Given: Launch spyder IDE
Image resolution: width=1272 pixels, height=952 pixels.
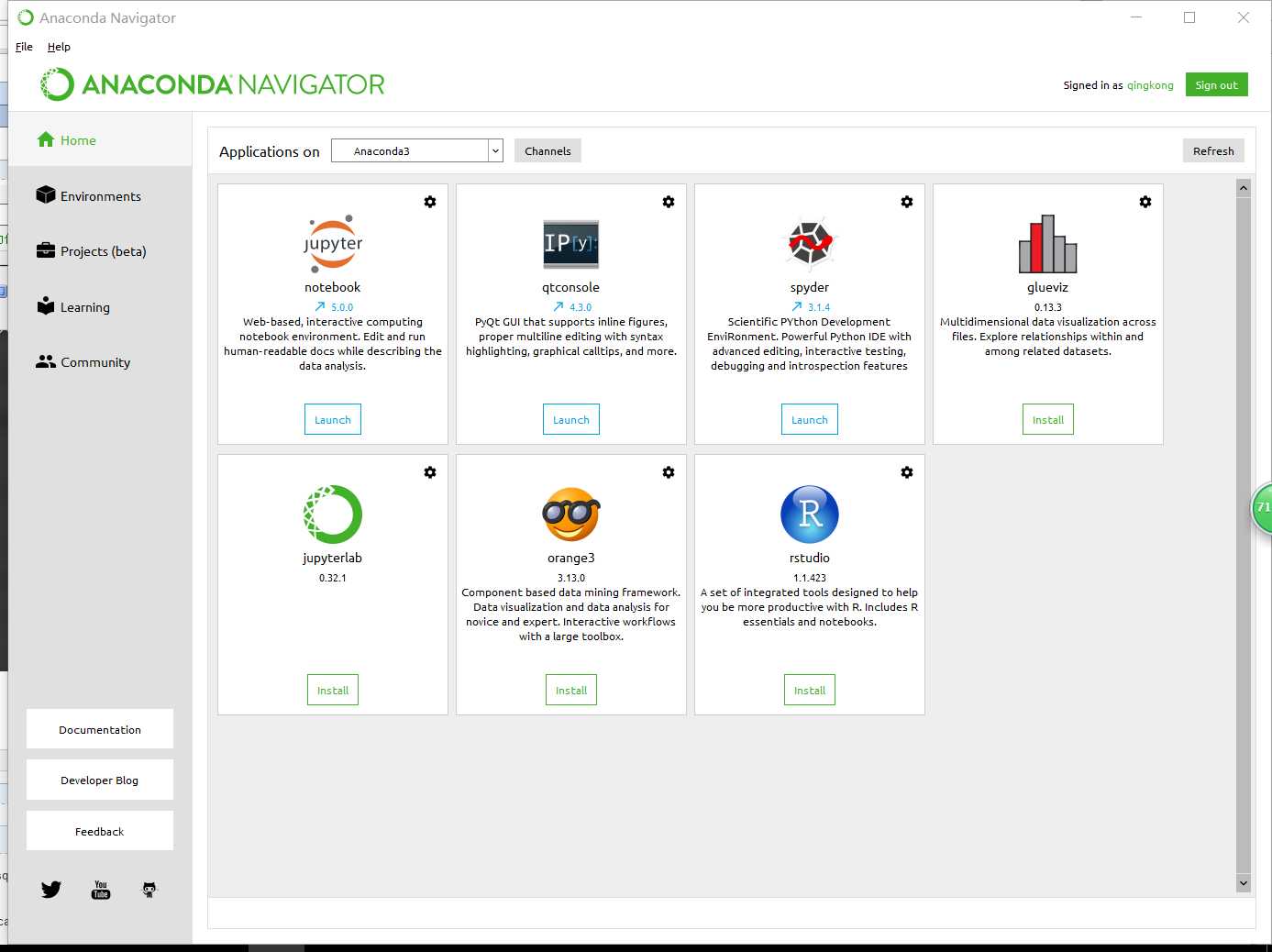Looking at the screenshot, I should click(x=810, y=419).
